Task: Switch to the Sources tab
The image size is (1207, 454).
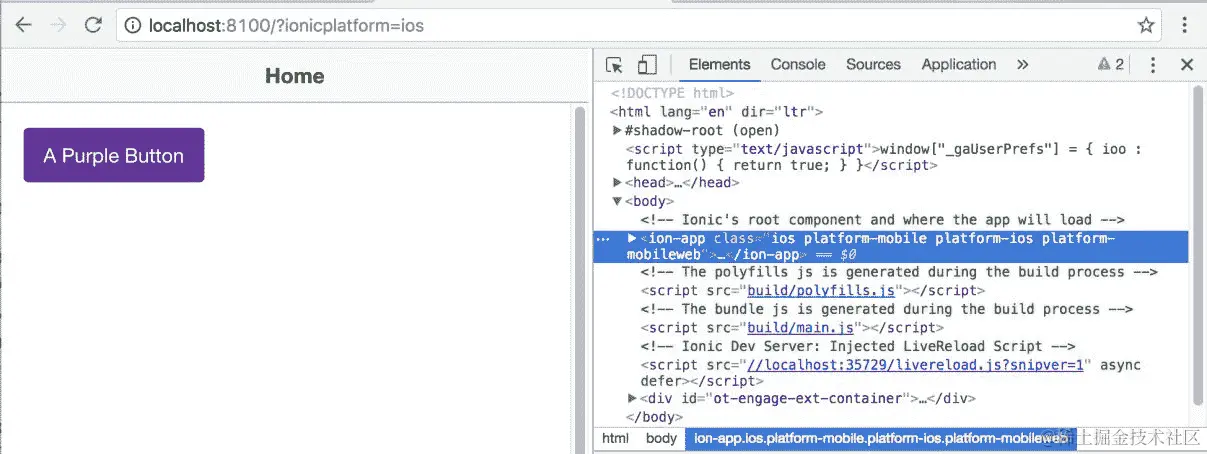Action: click(x=873, y=65)
